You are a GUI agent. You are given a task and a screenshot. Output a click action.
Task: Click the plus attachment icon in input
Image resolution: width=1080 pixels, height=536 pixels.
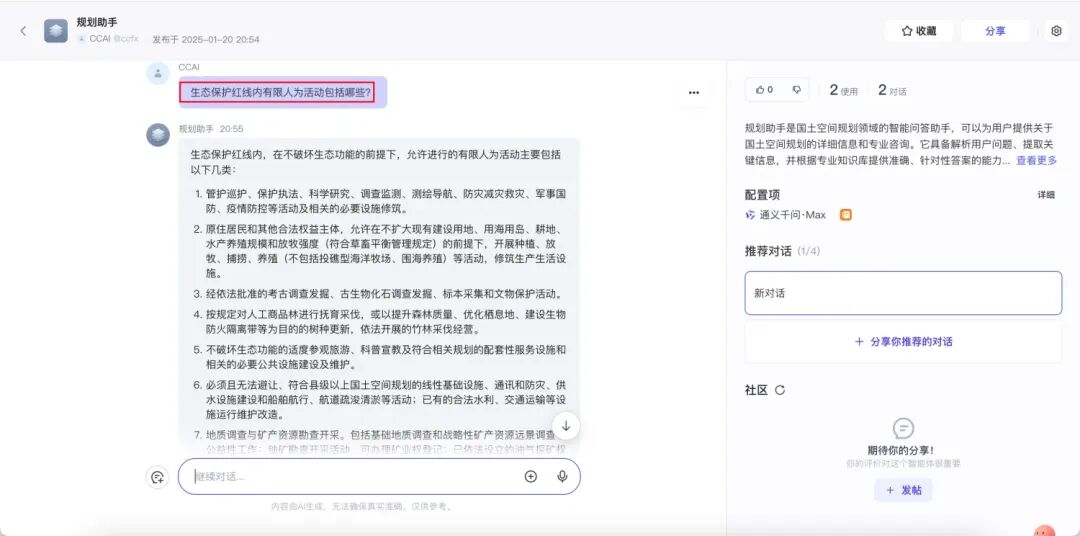[x=531, y=477]
